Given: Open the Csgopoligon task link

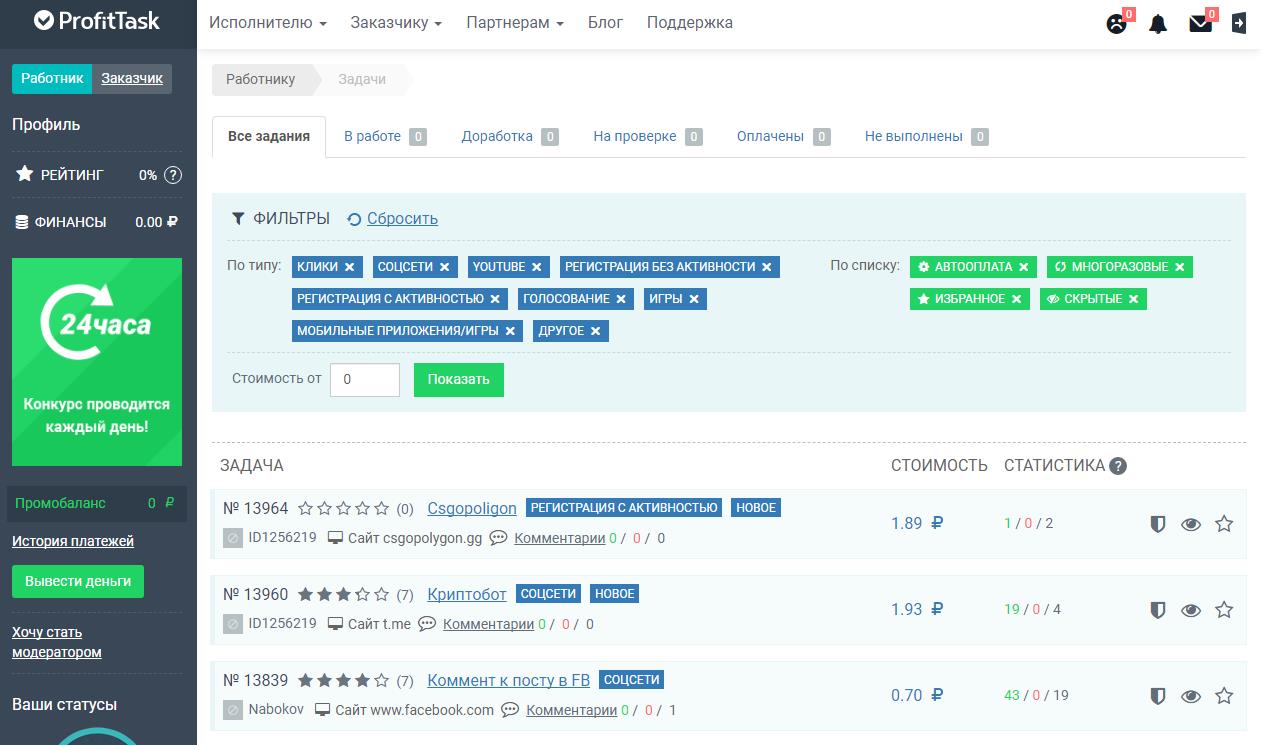Looking at the screenshot, I should click(x=472, y=508).
